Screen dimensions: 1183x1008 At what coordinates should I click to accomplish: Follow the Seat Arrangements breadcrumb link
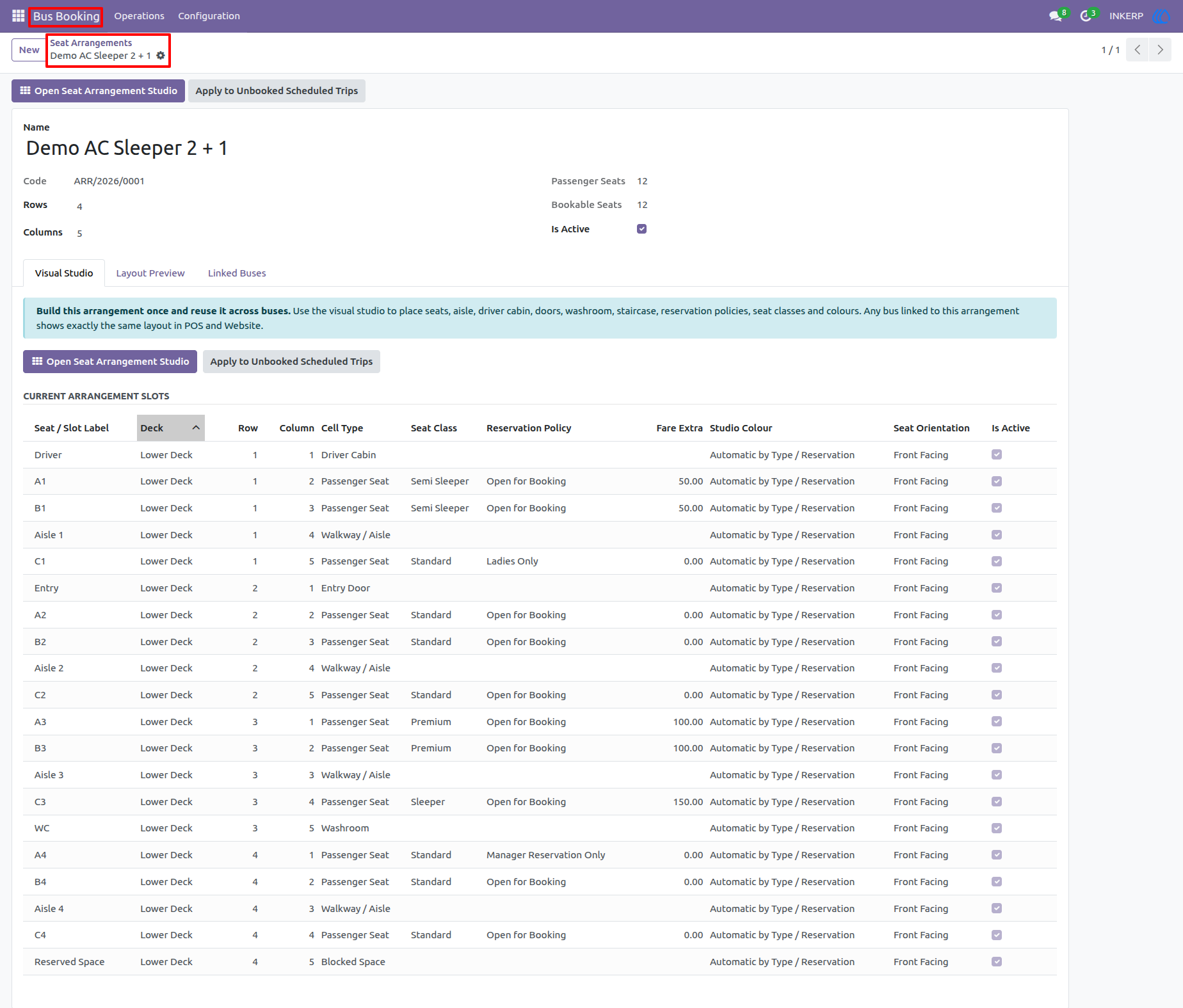tap(91, 43)
